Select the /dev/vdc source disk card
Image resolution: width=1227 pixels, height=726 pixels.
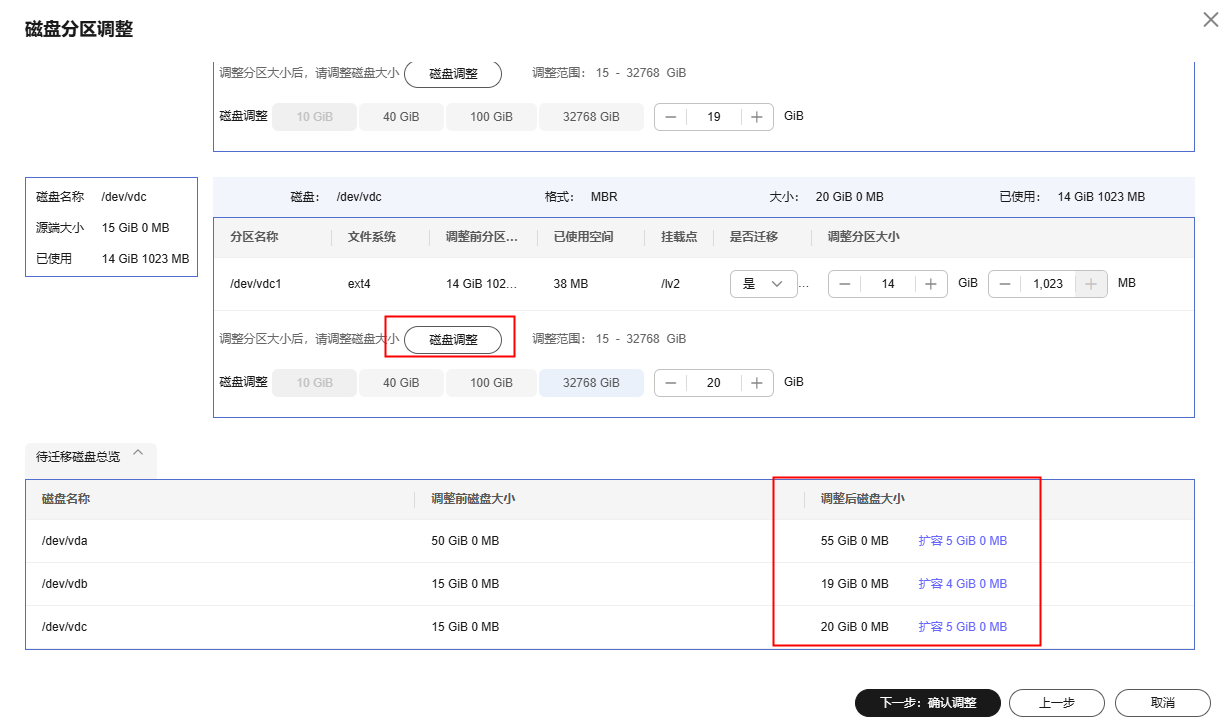(x=111, y=228)
